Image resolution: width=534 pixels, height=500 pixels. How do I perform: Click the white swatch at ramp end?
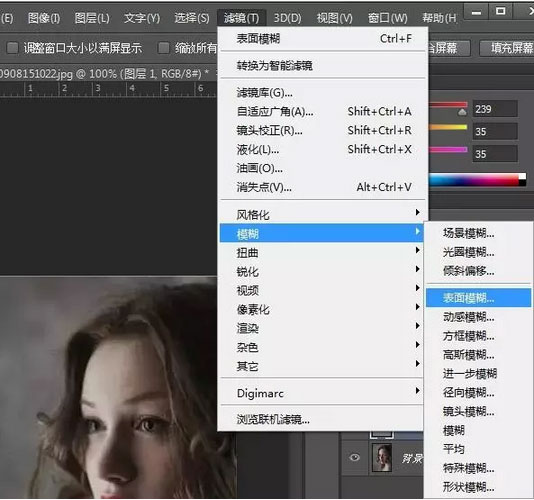tap(522, 176)
